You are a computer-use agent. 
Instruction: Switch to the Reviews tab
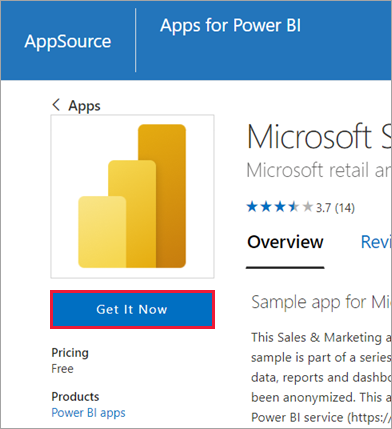[x=376, y=242]
